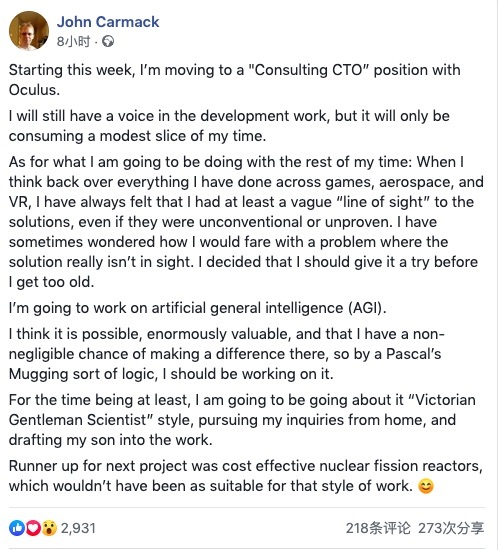View the 273次分享 shares list
This screenshot has width=498, height=550.
(x=451, y=528)
